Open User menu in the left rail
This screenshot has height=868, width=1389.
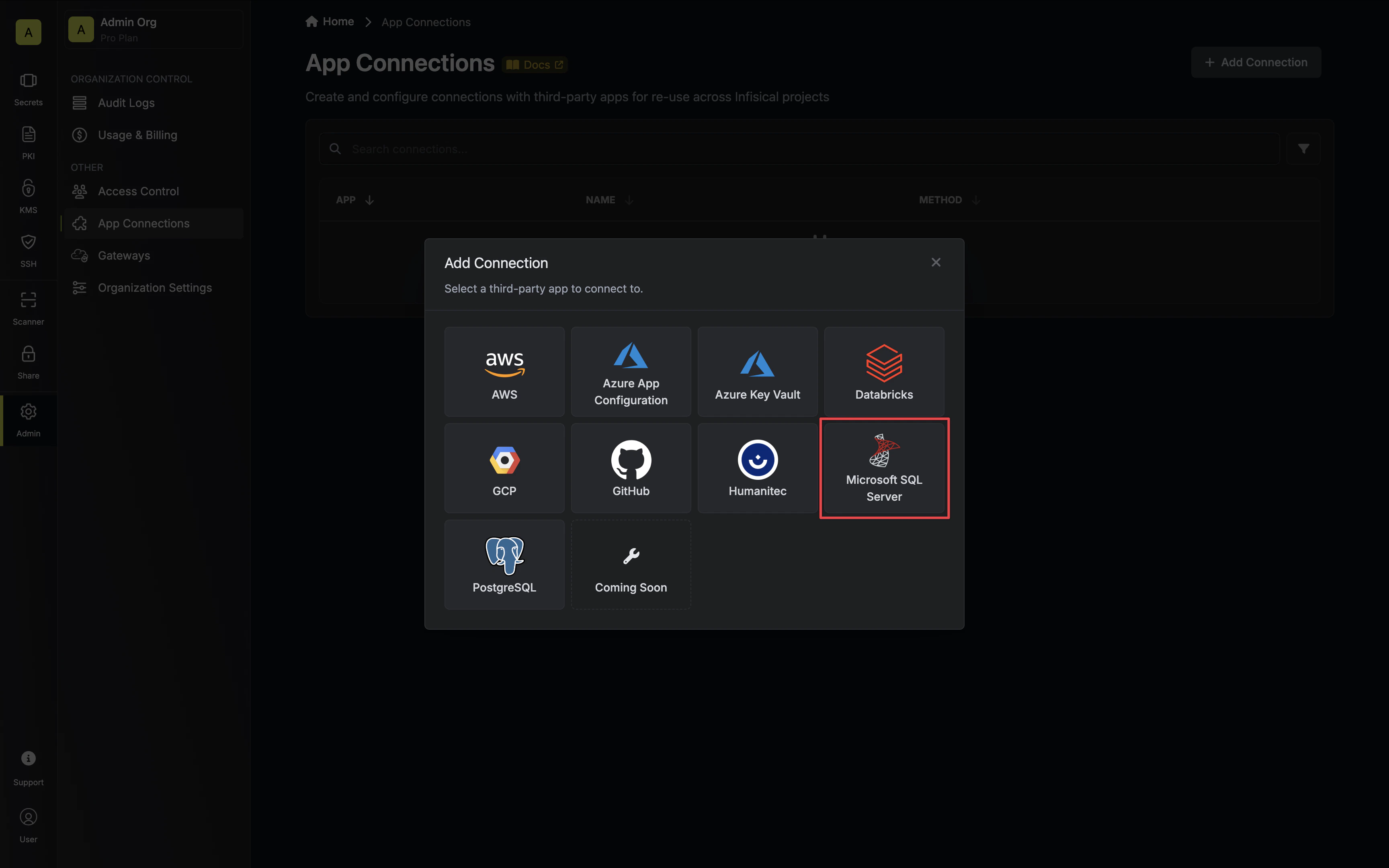click(28, 826)
